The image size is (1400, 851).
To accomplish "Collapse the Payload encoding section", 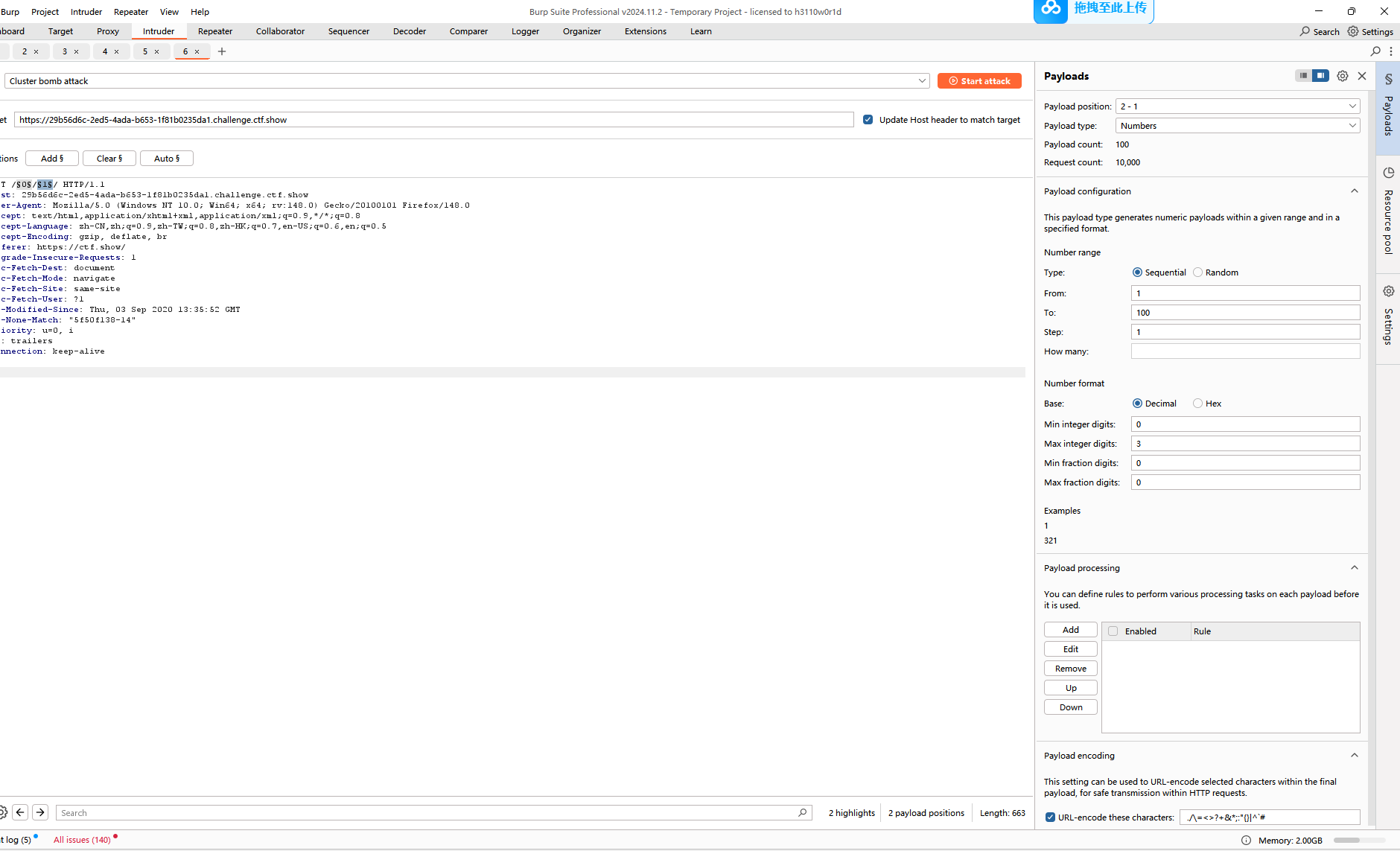I will [1355, 756].
